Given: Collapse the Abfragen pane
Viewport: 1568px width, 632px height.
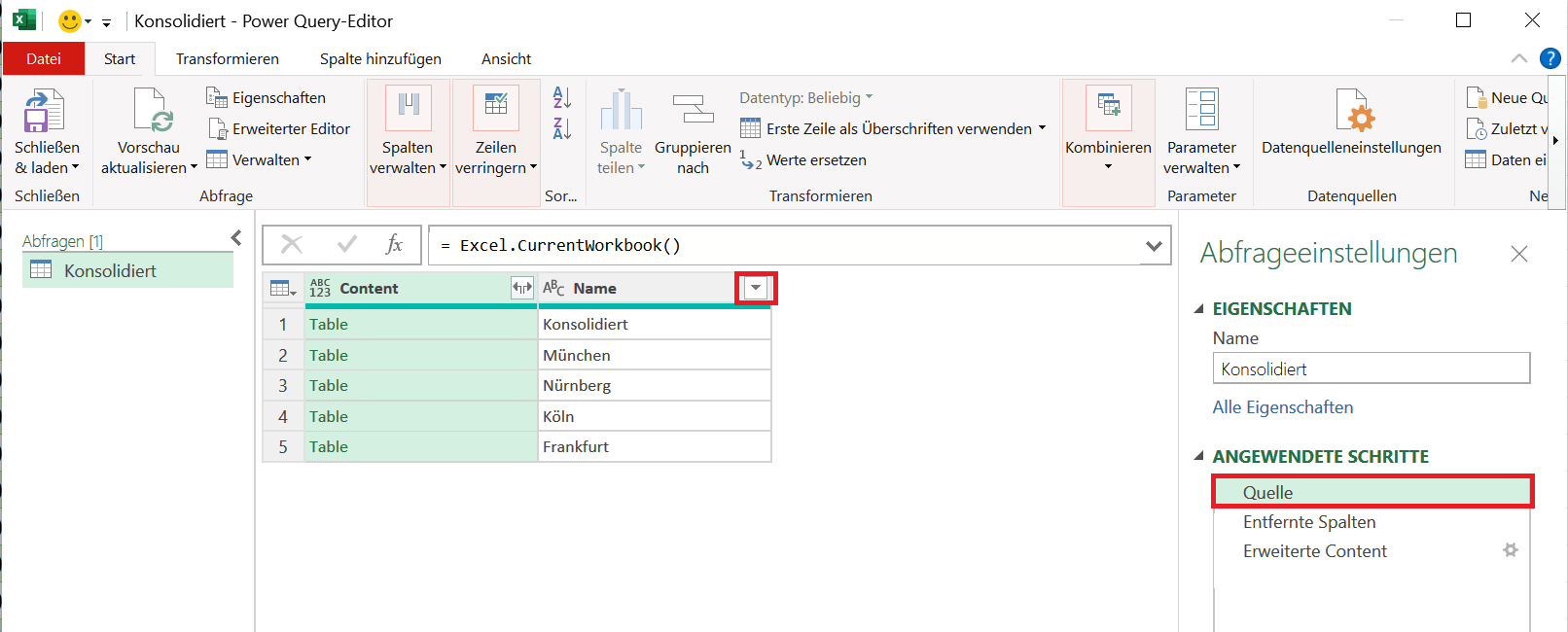Looking at the screenshot, I should pos(236,237).
